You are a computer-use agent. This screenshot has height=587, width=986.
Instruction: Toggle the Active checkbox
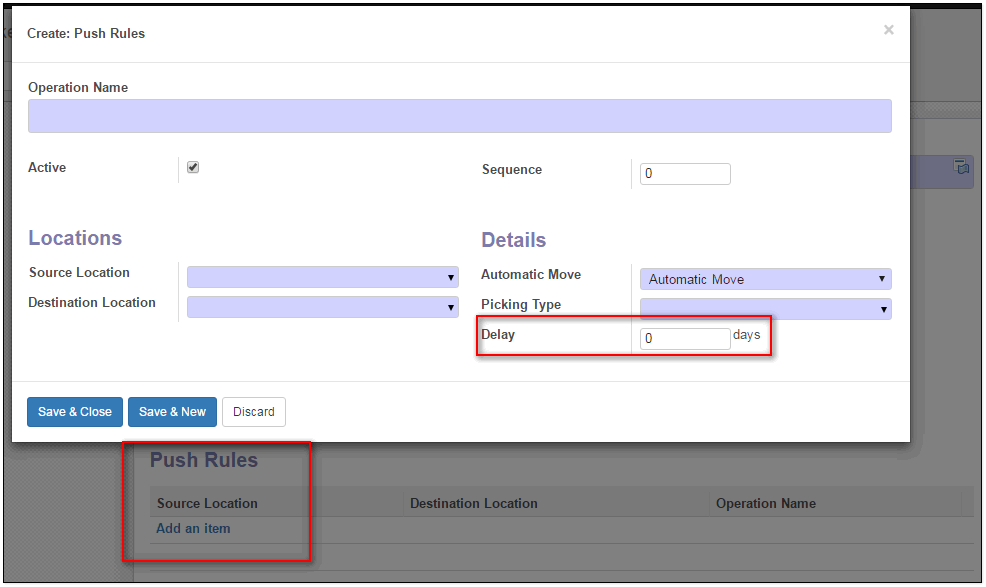(x=193, y=167)
